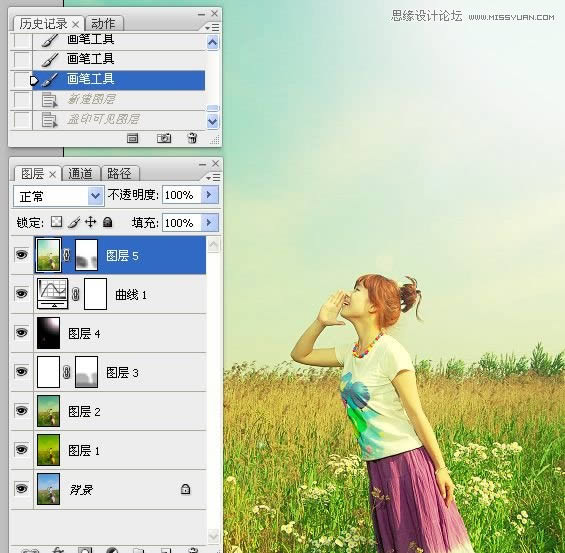The height and width of the screenshot is (553, 565).
Task: Open the blend mode 正常 dropdown
Action: pos(59,196)
